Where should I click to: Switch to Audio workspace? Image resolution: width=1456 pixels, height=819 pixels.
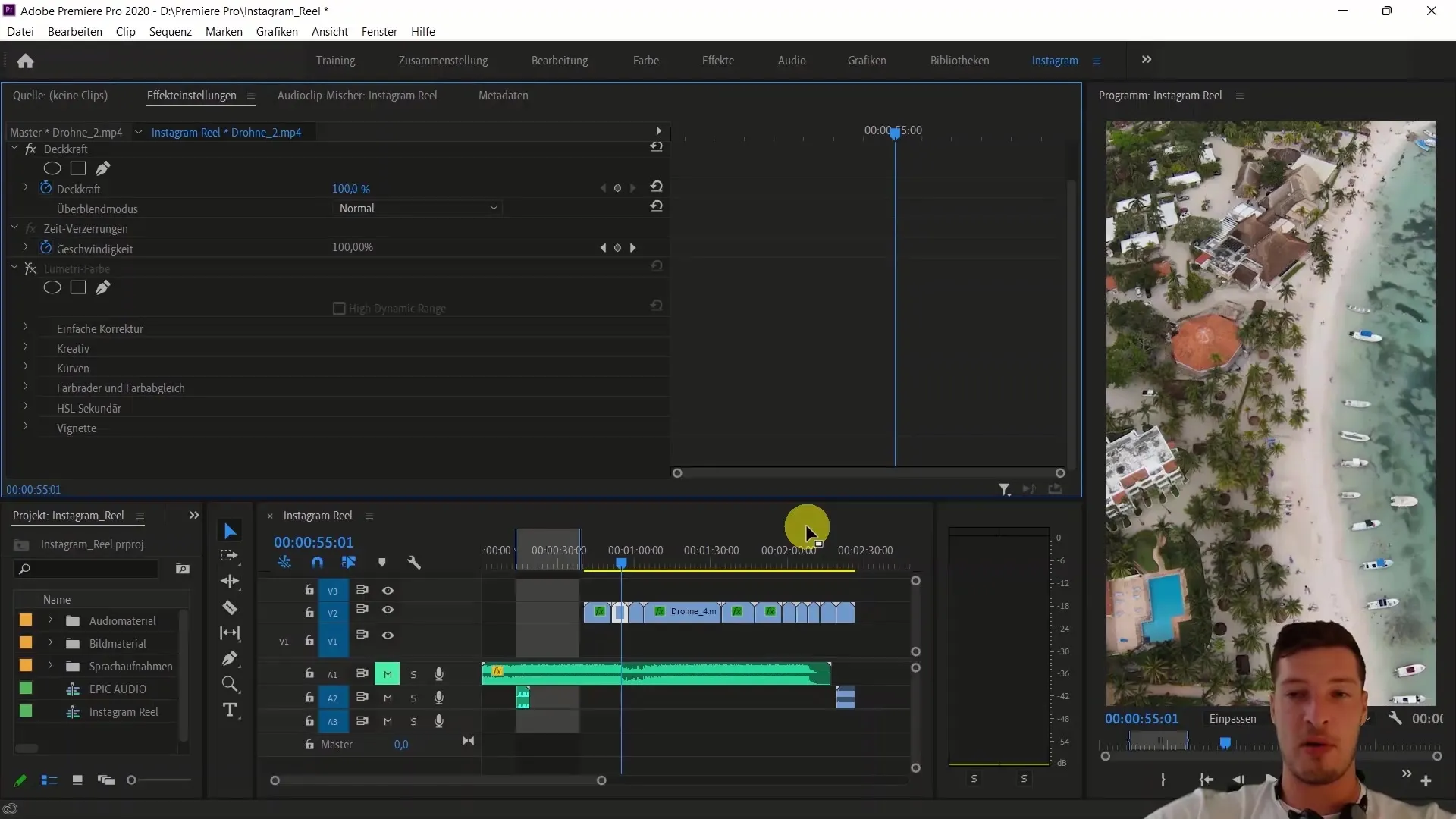tap(792, 61)
